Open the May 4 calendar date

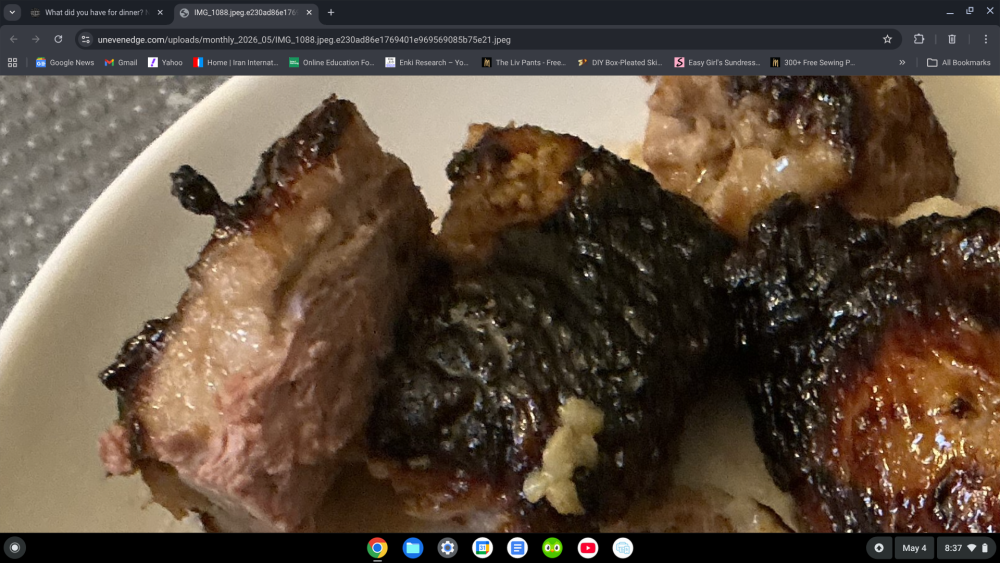pos(915,548)
